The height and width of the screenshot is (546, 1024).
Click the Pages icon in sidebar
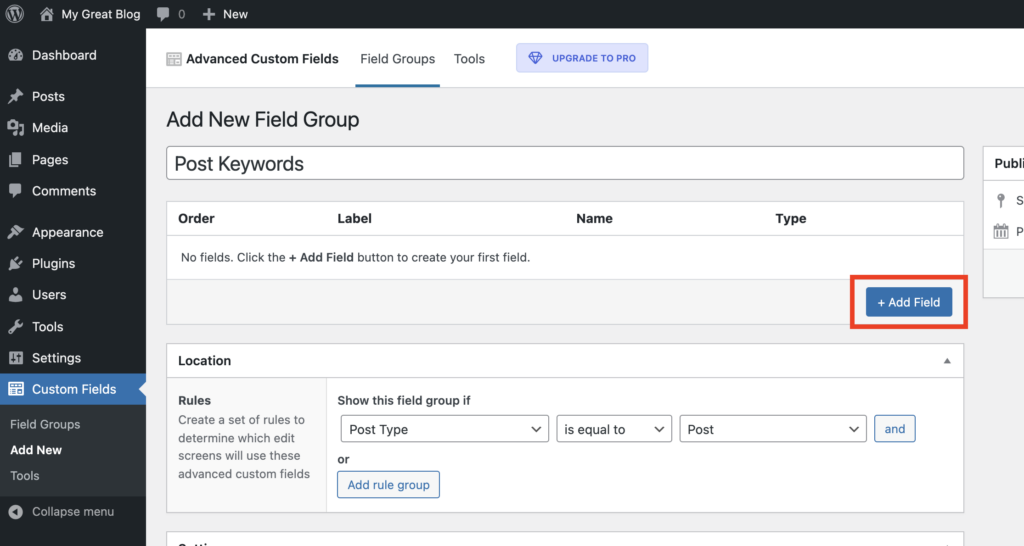pyautogui.click(x=16, y=159)
